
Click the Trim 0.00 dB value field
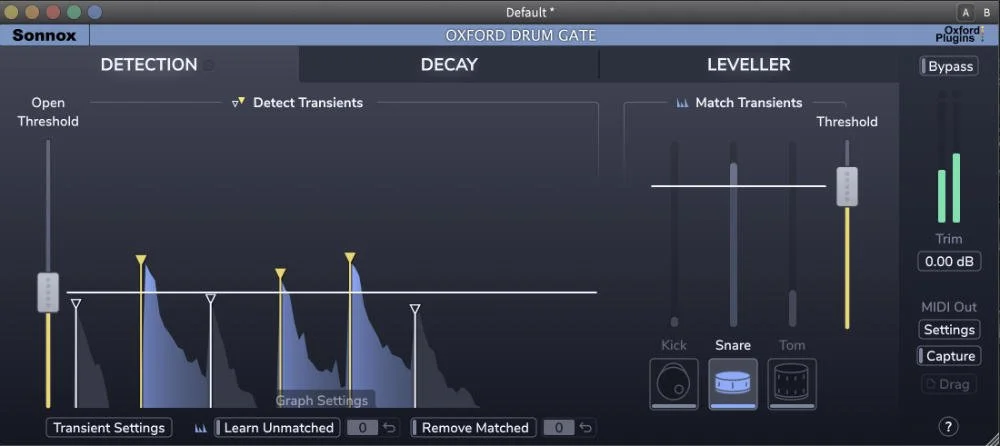click(949, 262)
